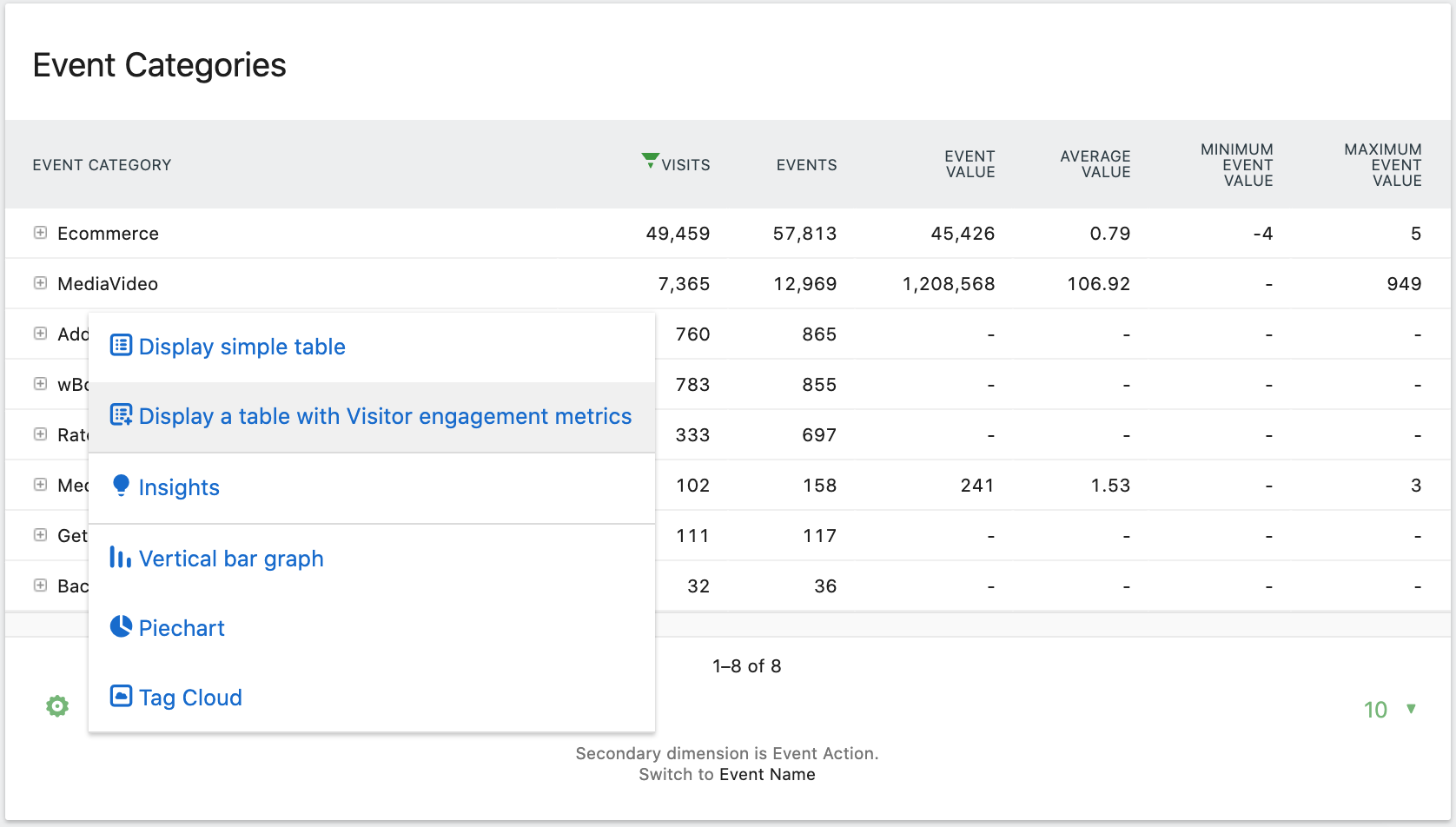Image resolution: width=1456 pixels, height=827 pixels.
Task: Expand the MediaVideo category row
Action: [39, 282]
